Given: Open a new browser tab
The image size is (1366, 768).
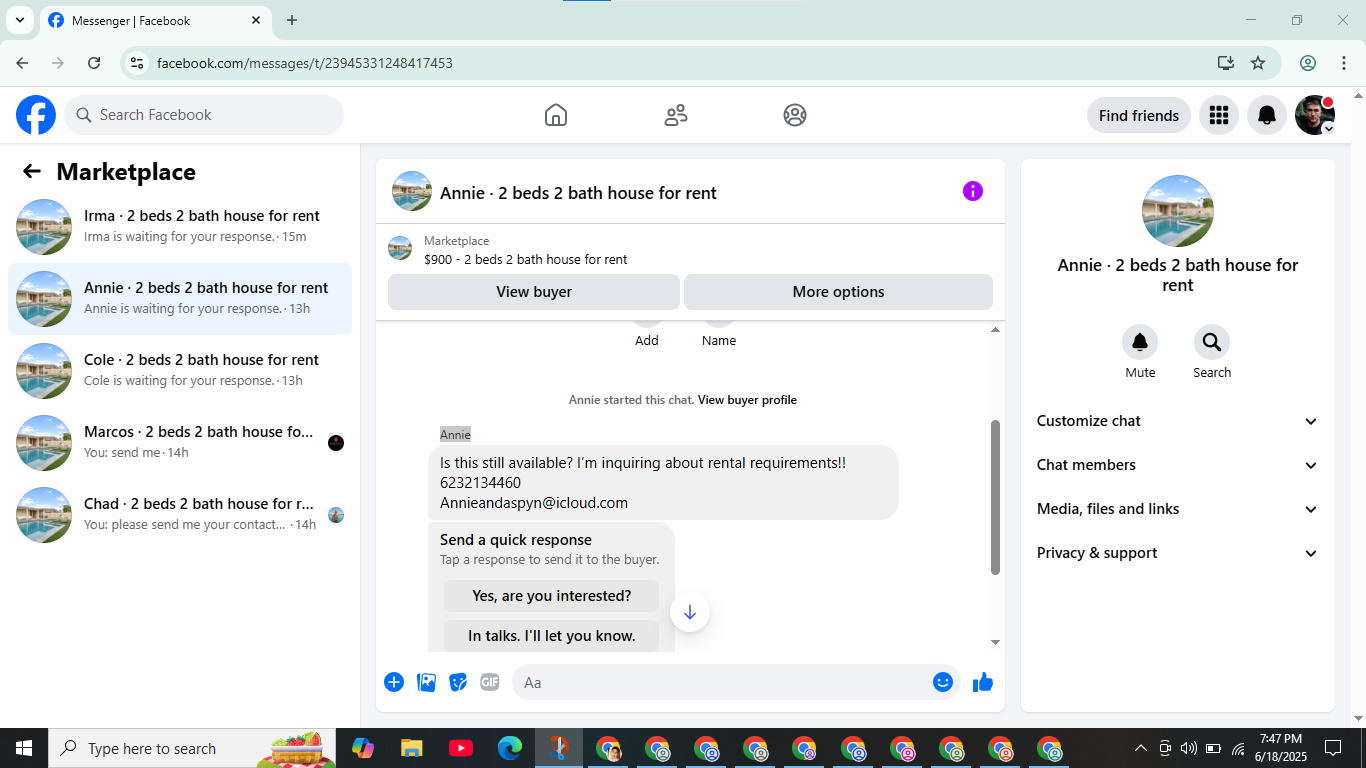Looking at the screenshot, I should coord(292,20).
